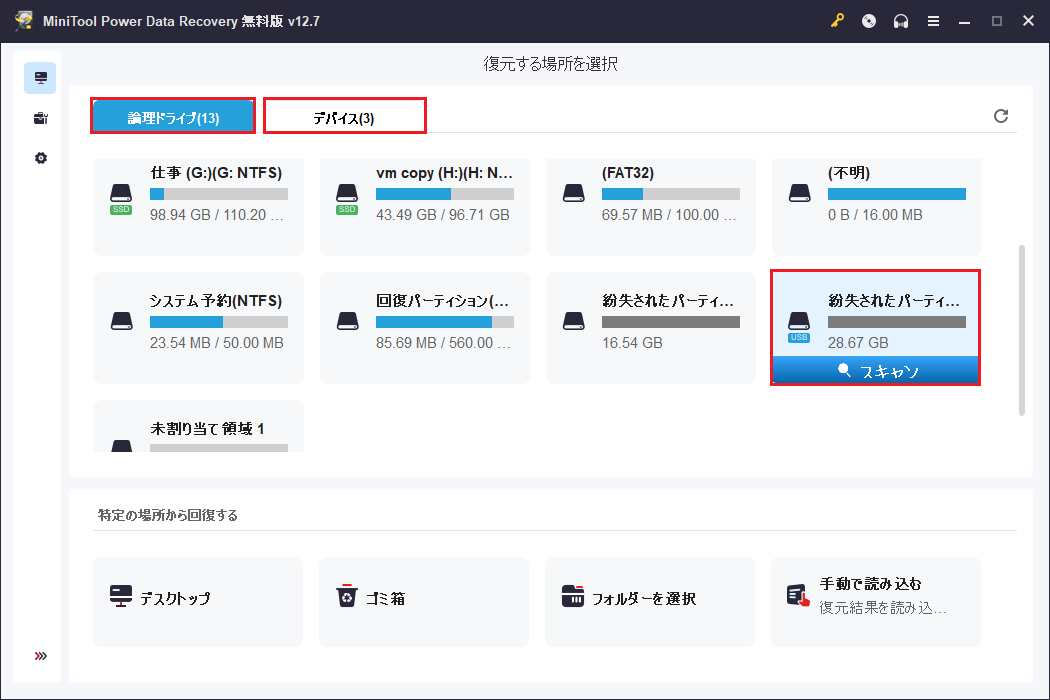
Task: Select the data recovery monitor icon in sidebar
Action: 39,77
